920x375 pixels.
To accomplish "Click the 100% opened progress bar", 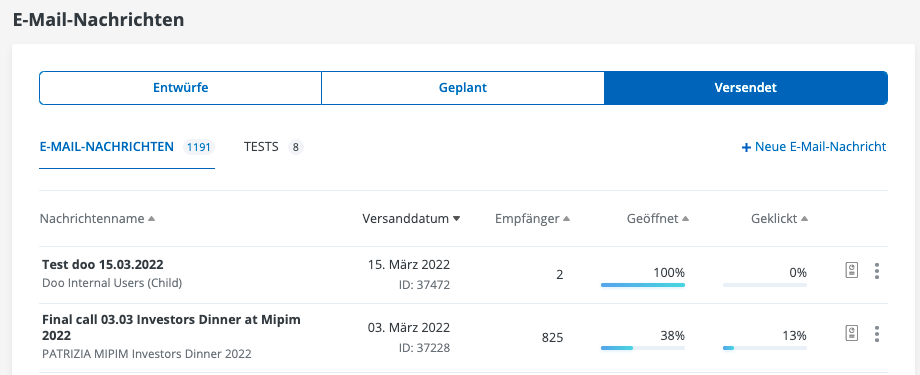I will [x=642, y=285].
